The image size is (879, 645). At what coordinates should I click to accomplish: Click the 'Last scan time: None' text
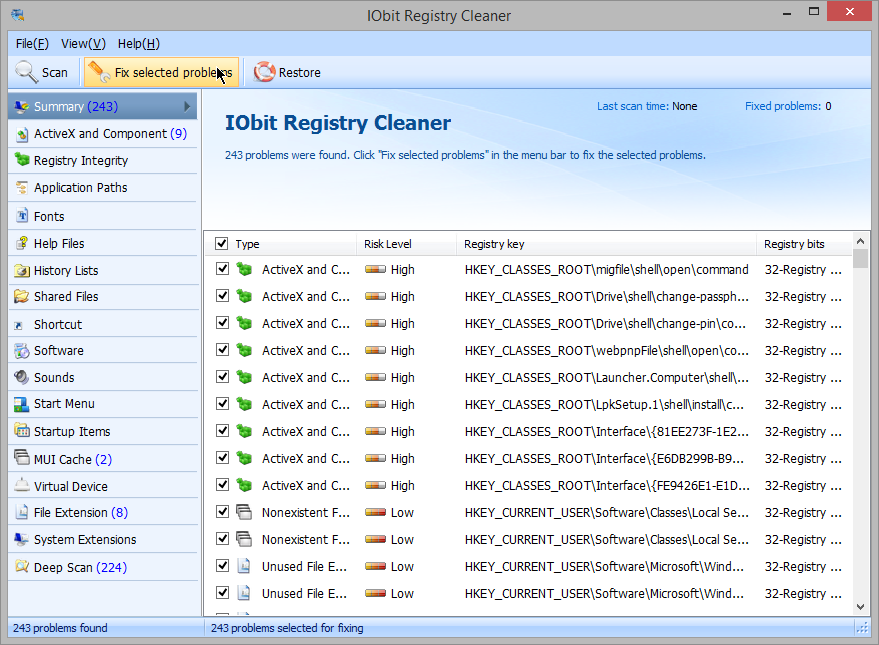(x=647, y=106)
